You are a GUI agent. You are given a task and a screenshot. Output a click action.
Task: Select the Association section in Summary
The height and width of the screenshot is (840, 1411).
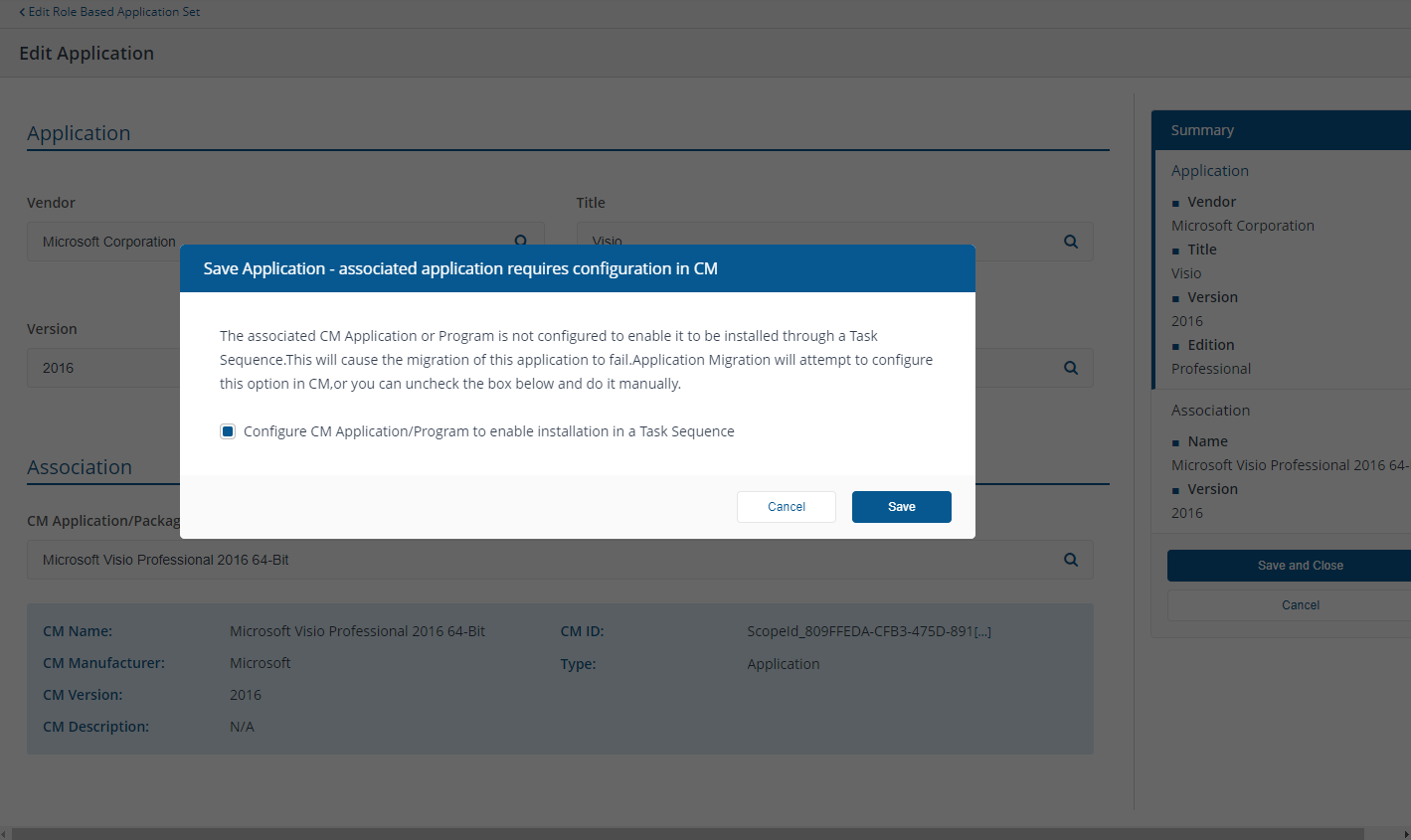pos(1210,411)
